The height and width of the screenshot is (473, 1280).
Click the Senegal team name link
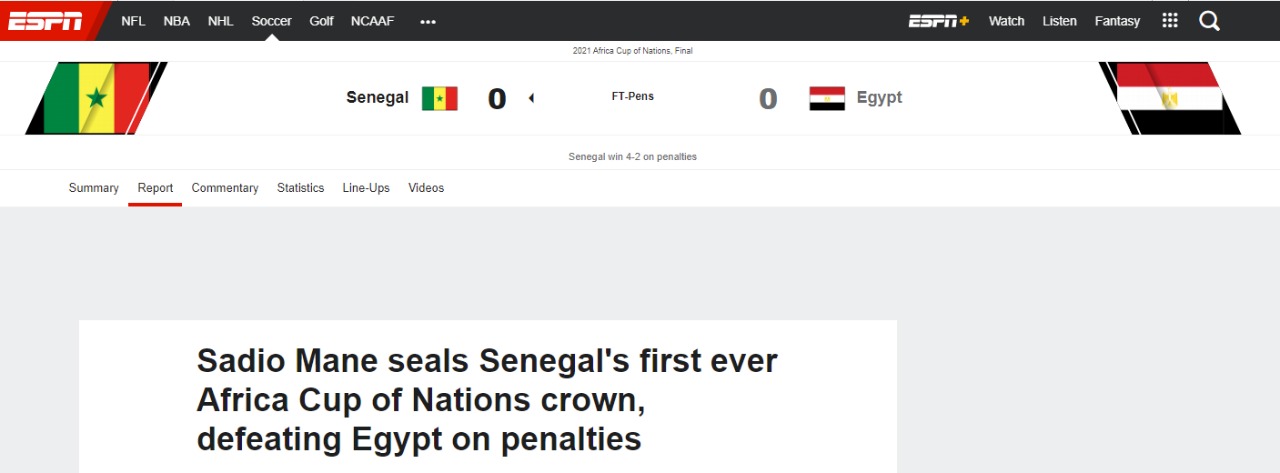coord(377,98)
